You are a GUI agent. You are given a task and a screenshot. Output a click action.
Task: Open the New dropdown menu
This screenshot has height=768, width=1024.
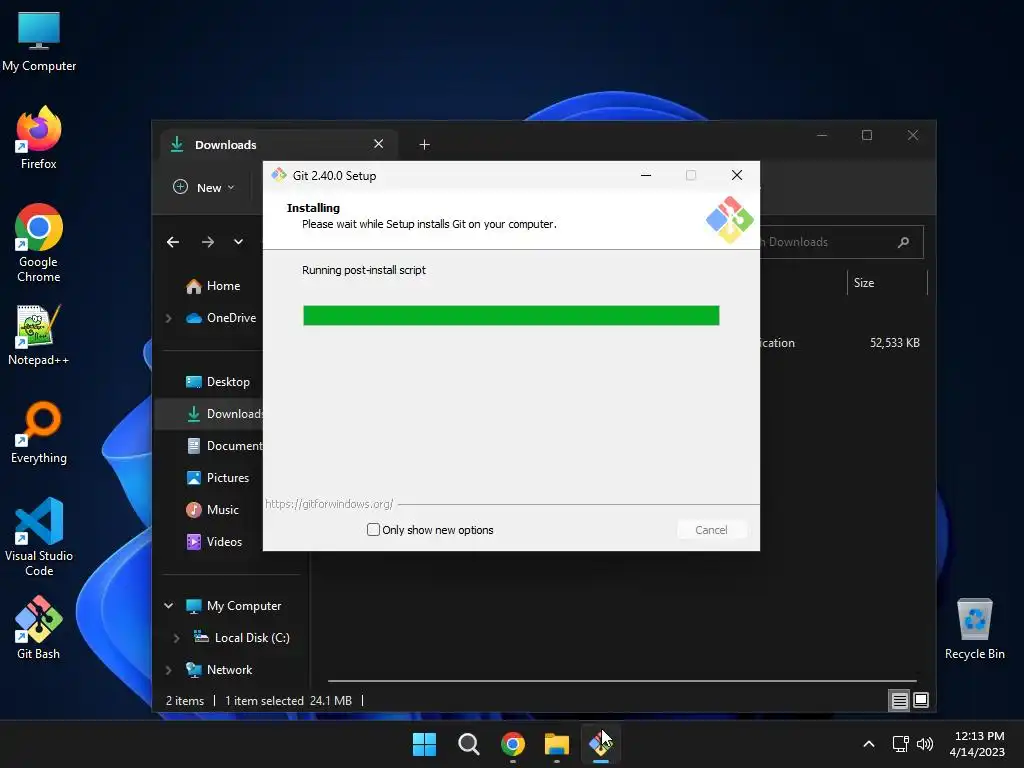pos(203,187)
